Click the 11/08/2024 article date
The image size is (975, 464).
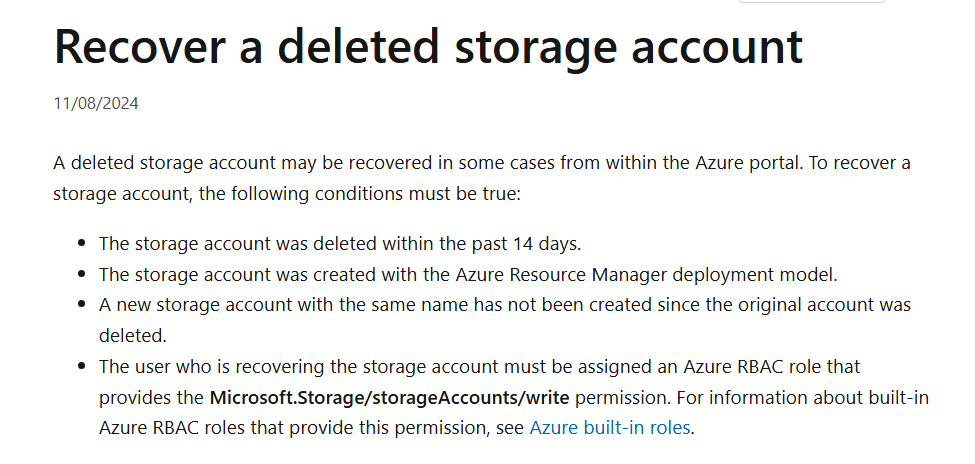click(96, 103)
